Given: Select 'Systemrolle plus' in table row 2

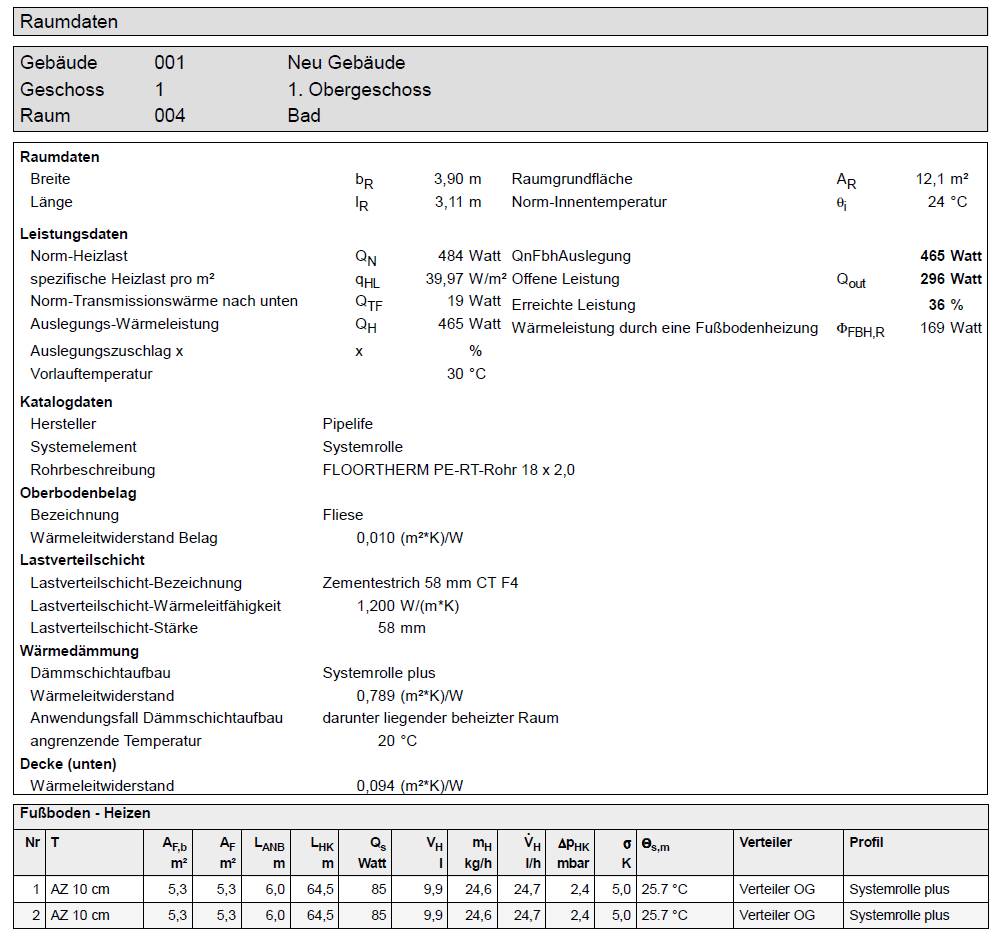Looking at the screenshot, I should click(x=899, y=916).
